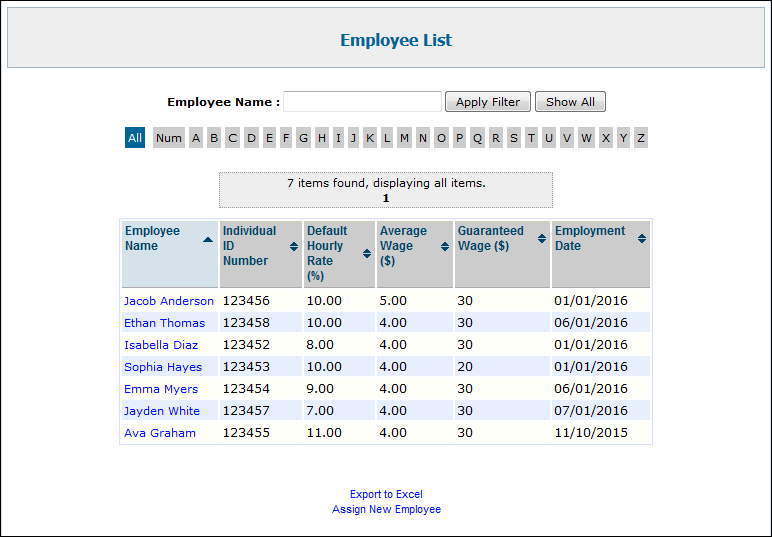Image resolution: width=772 pixels, height=537 pixels.
Task: Filter employees by letter E
Action: point(269,138)
